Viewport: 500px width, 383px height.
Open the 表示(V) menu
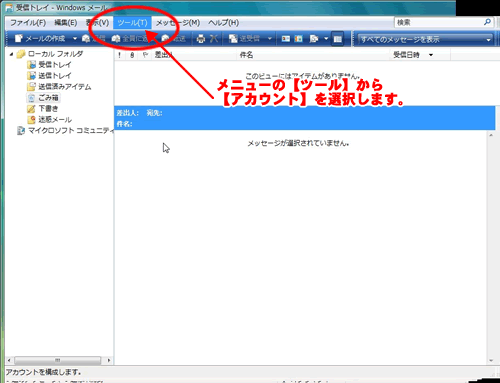pos(98,23)
